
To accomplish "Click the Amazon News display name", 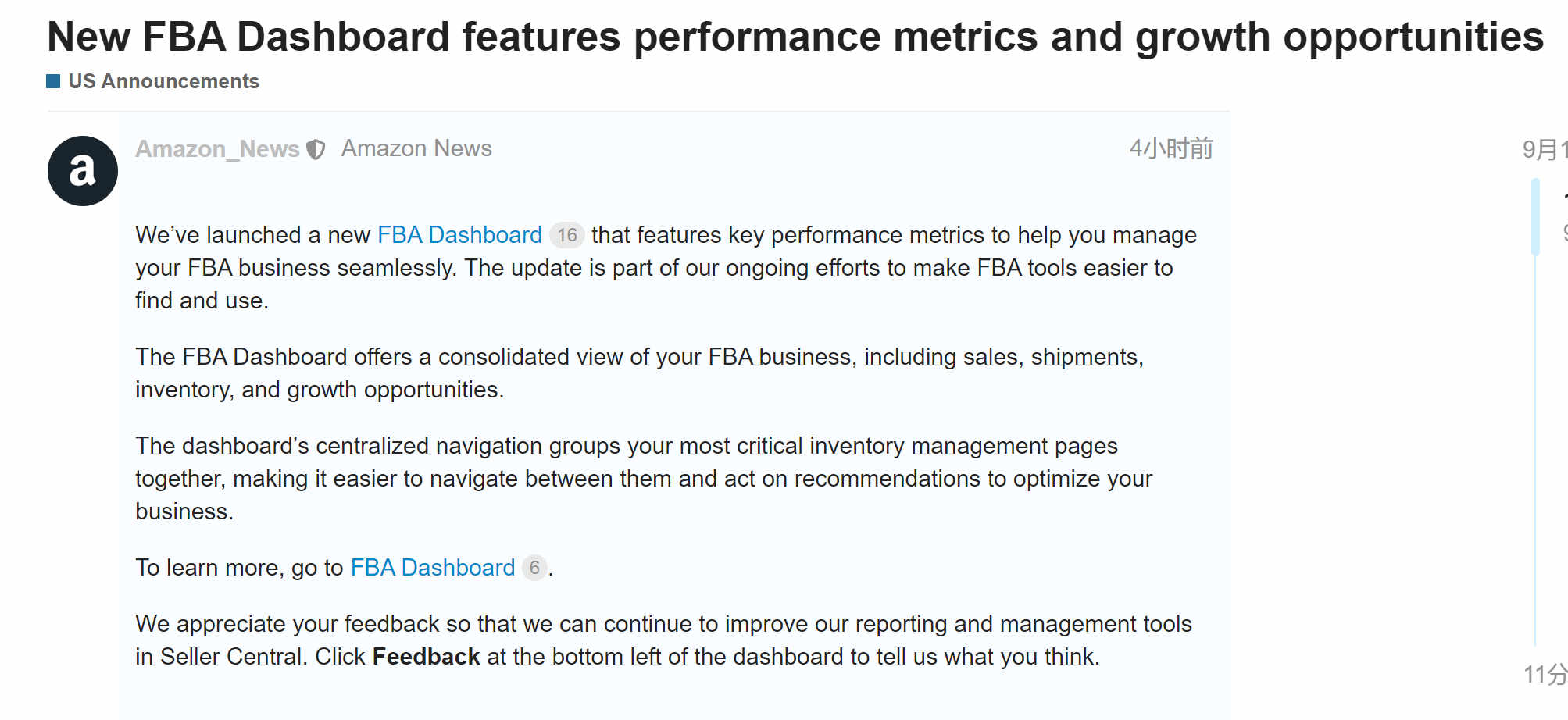I will click(416, 148).
